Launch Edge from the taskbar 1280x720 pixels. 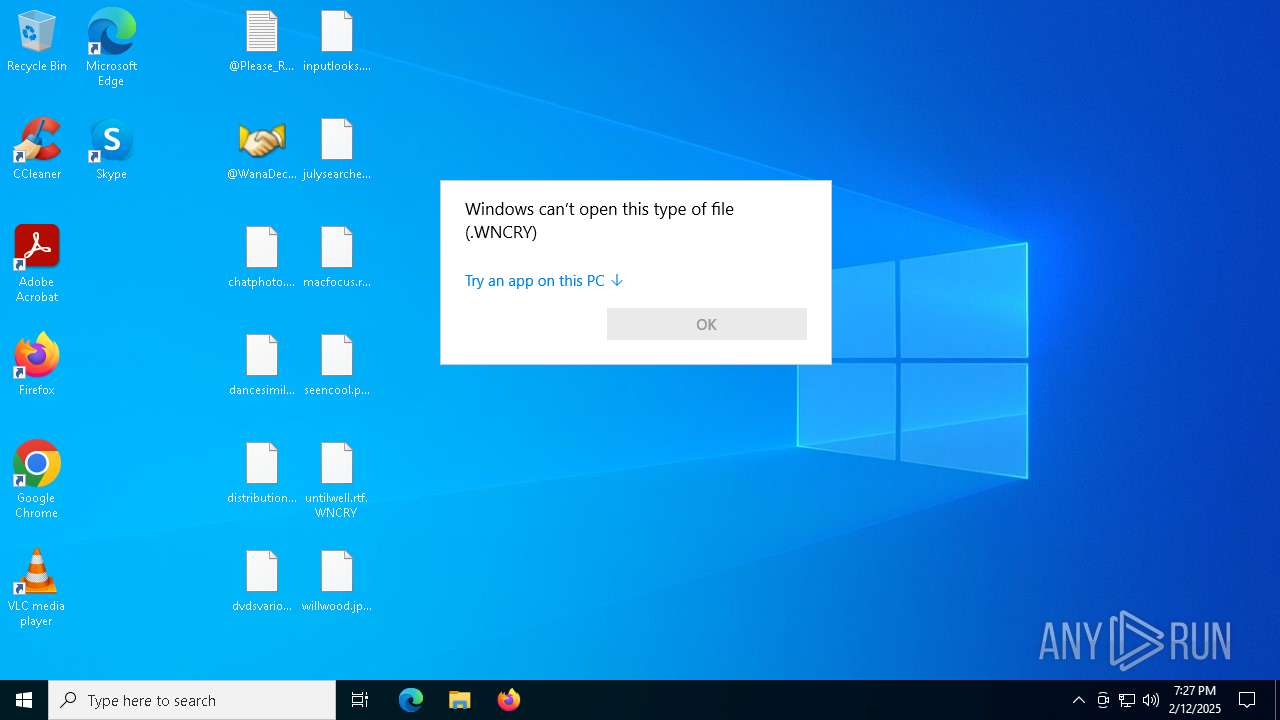coord(411,700)
